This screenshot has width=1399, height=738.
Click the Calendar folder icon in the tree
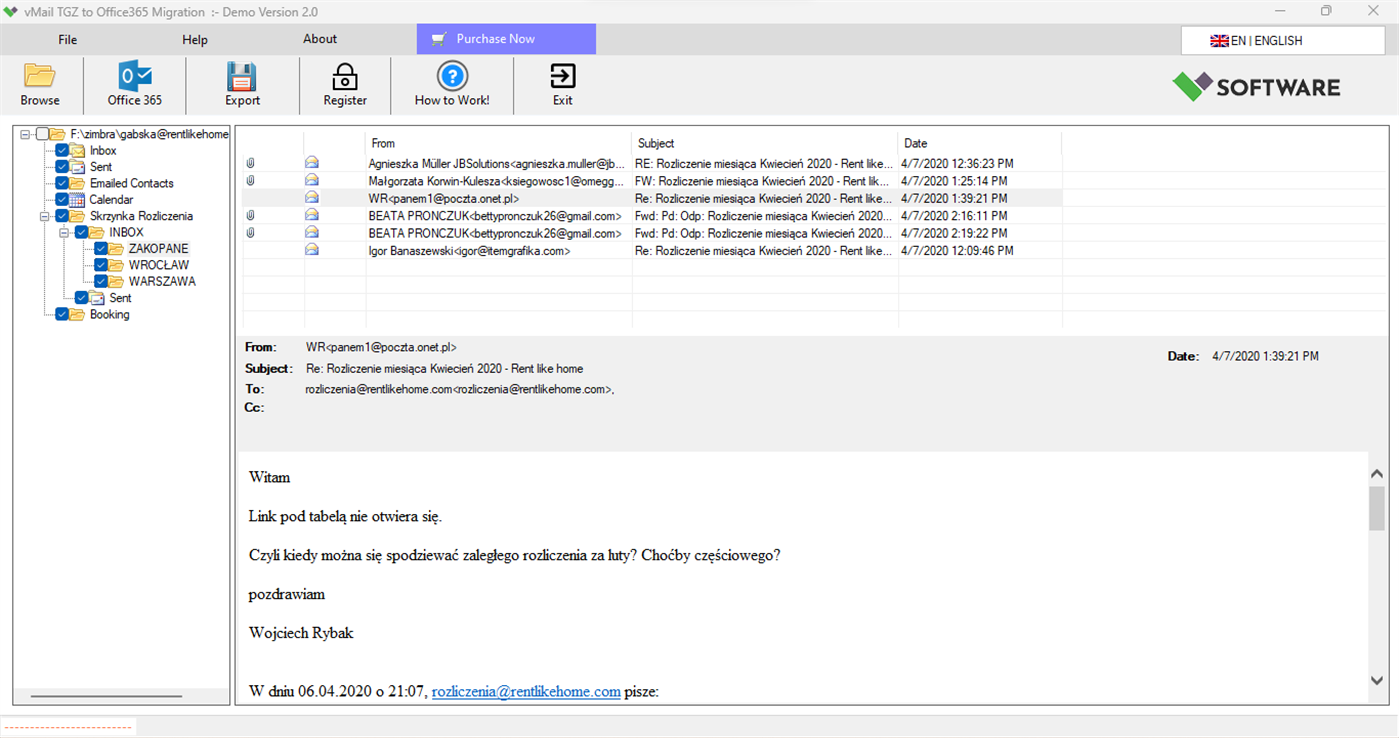[79, 199]
